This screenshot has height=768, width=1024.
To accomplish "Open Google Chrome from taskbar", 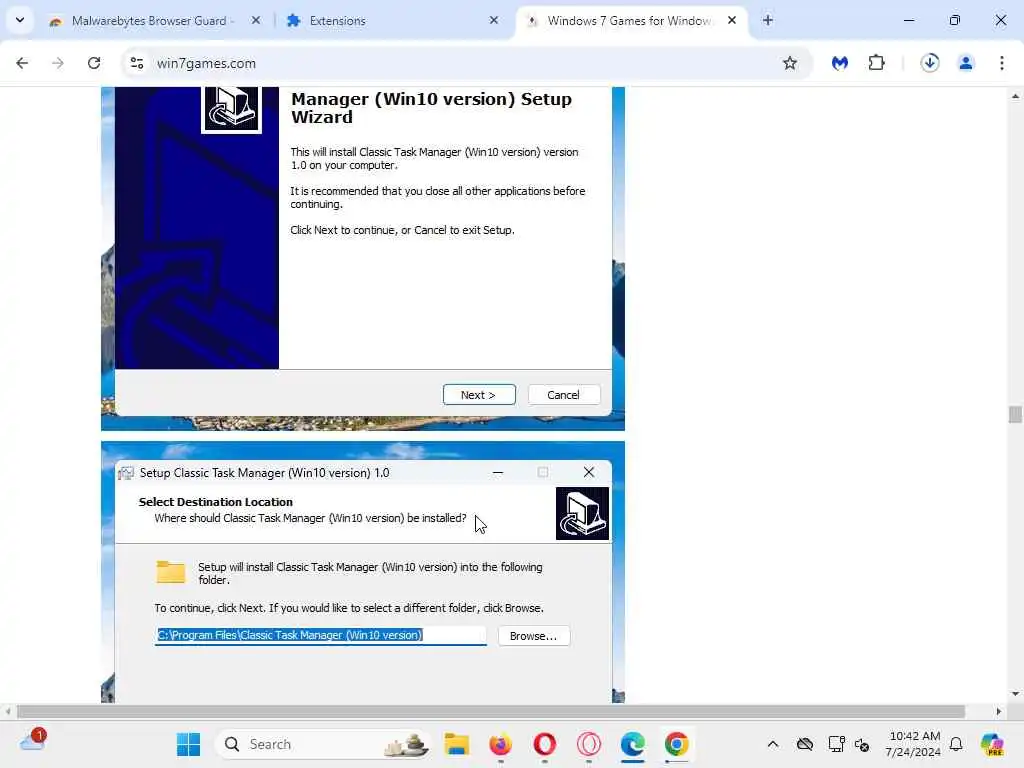I will [677, 744].
